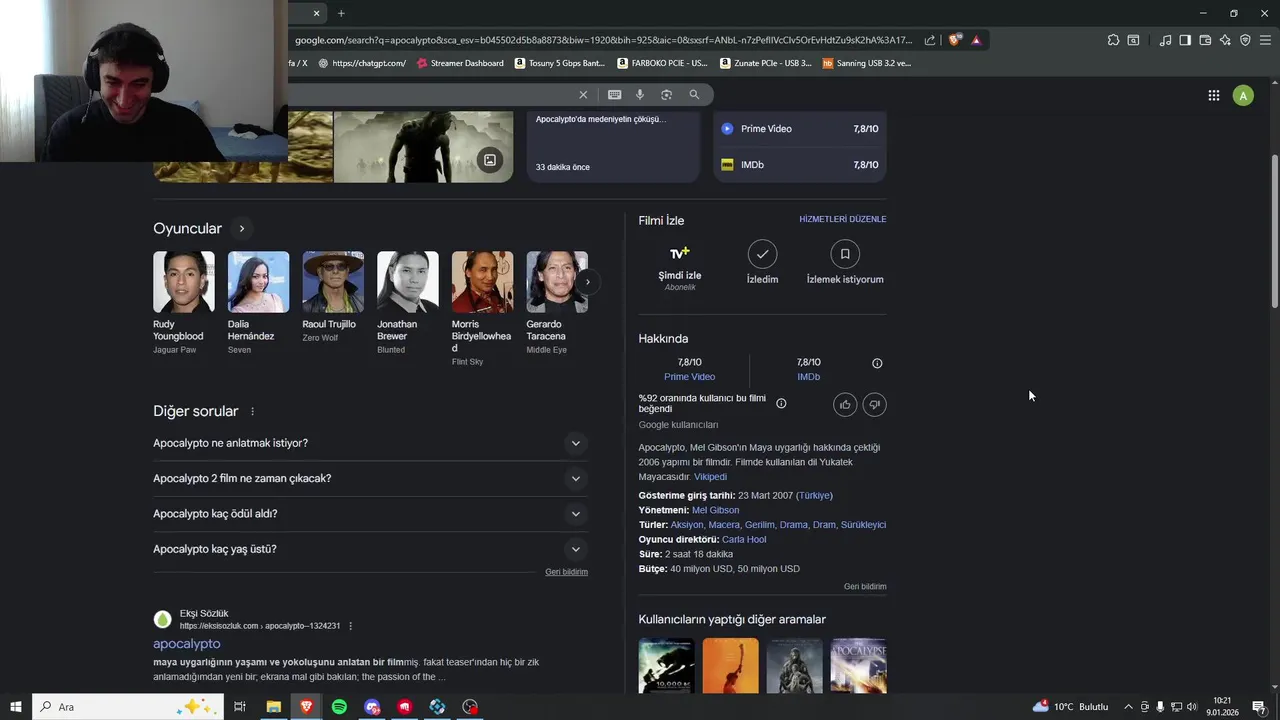This screenshot has width=1280, height=720.
Task: Click the Aksiyon genre link
Action: click(687, 525)
